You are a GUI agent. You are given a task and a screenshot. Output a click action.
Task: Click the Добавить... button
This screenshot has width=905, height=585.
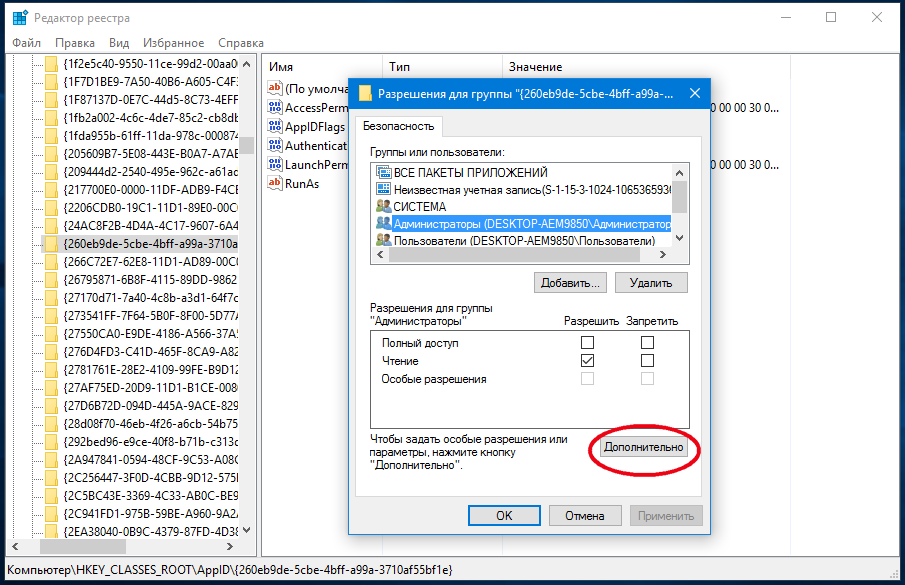pyautogui.click(x=570, y=283)
